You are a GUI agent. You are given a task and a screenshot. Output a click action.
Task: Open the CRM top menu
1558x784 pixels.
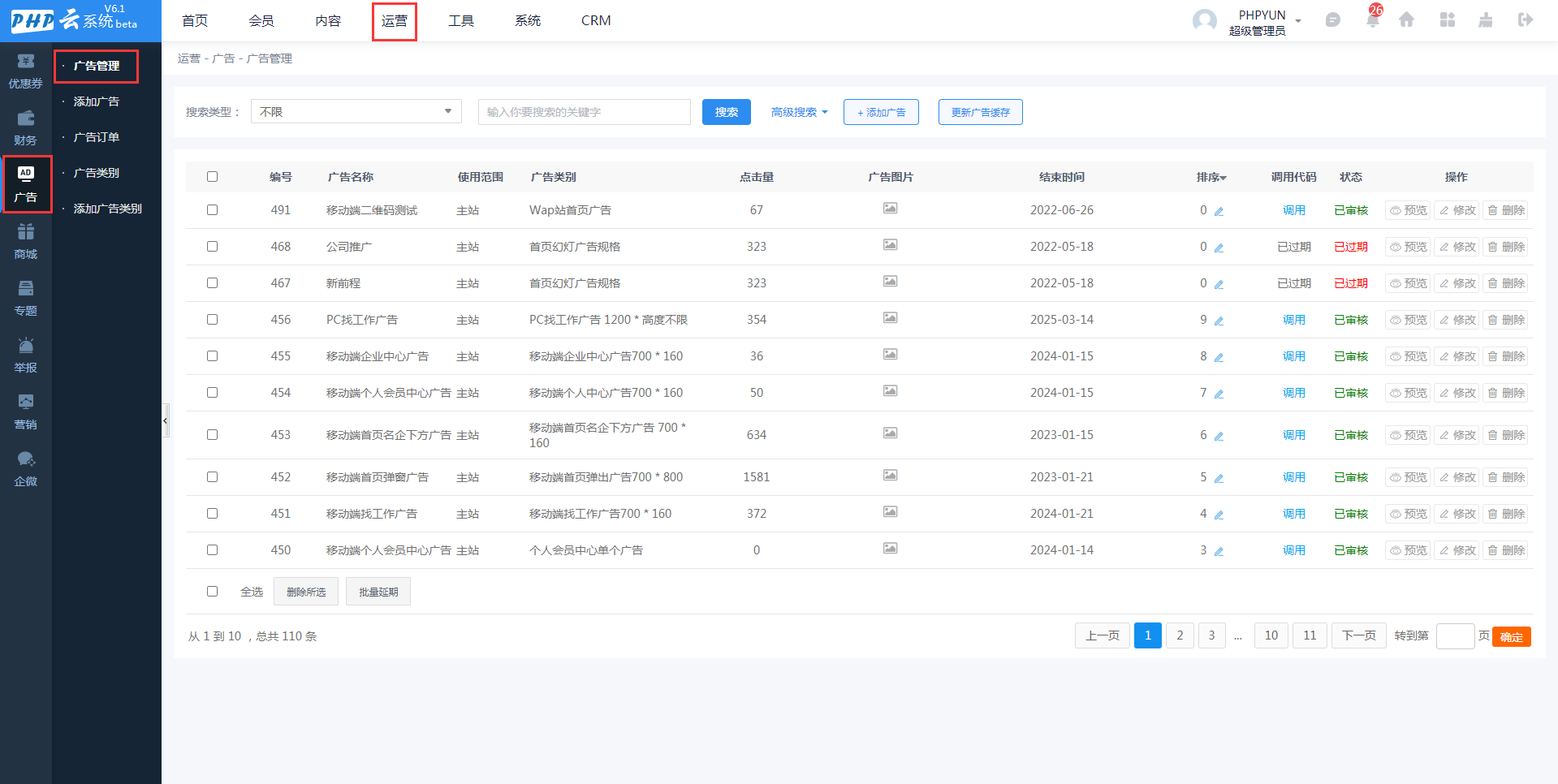pyautogui.click(x=596, y=21)
